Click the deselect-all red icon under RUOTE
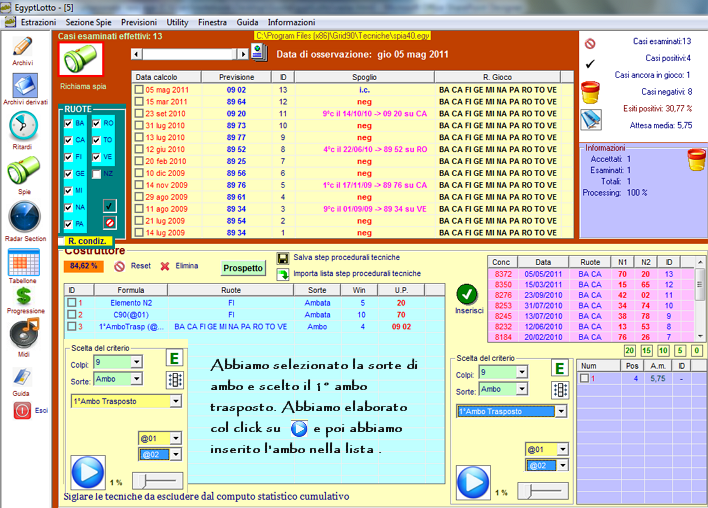This screenshot has height=508, width=708. 109,223
